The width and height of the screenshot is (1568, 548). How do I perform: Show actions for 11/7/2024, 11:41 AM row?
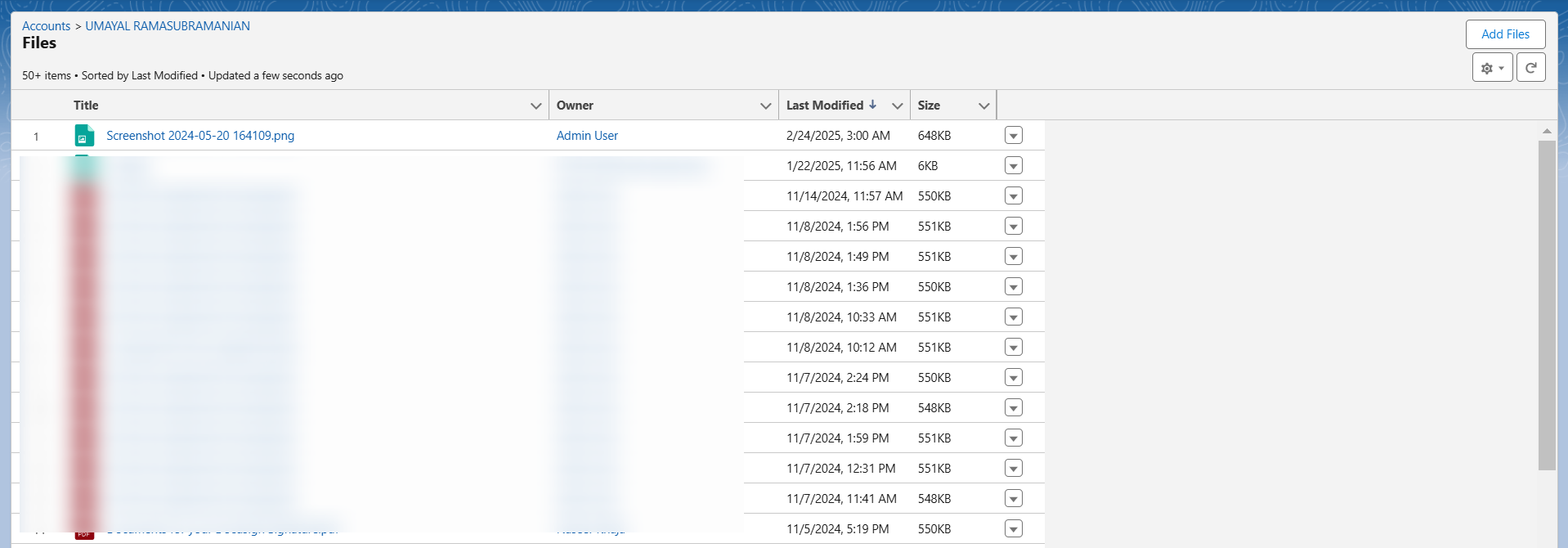pos(1014,499)
